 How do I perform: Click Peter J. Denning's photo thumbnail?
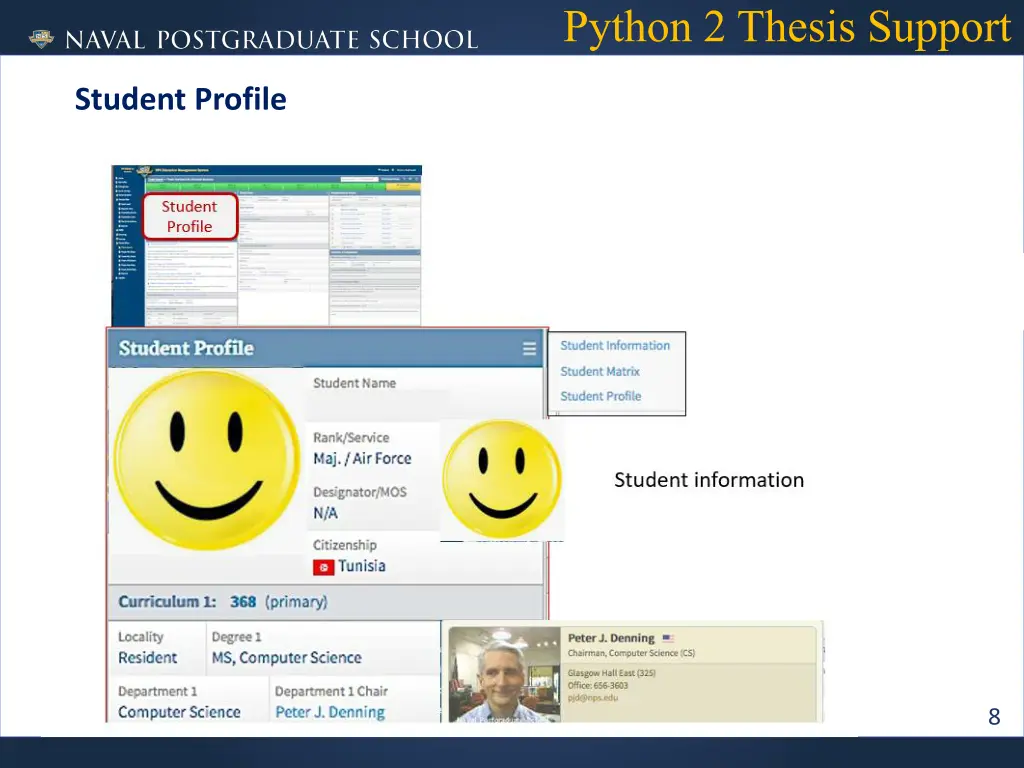[504, 674]
